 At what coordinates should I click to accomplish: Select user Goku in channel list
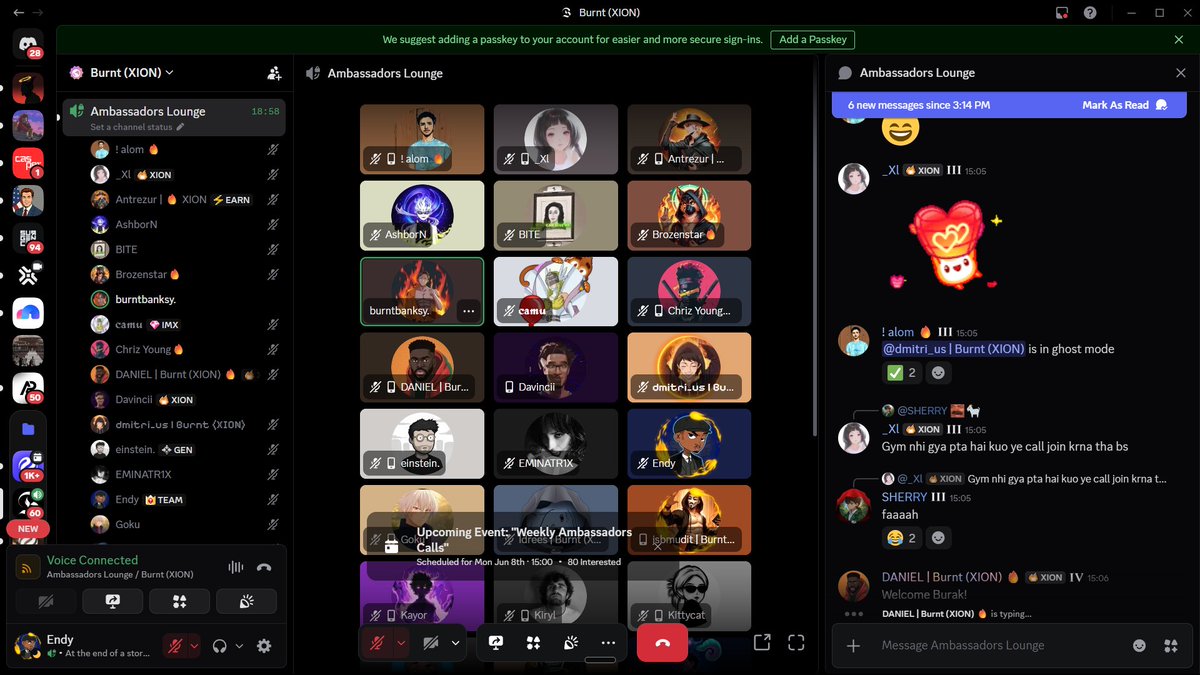(x=185, y=524)
